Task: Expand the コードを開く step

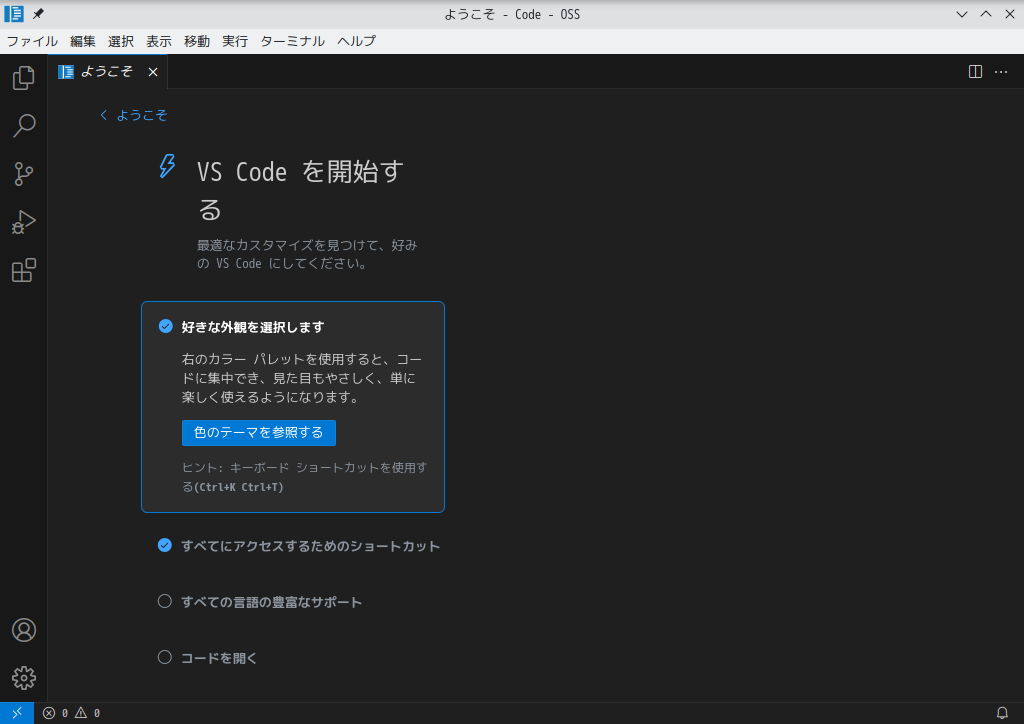Action: 219,658
